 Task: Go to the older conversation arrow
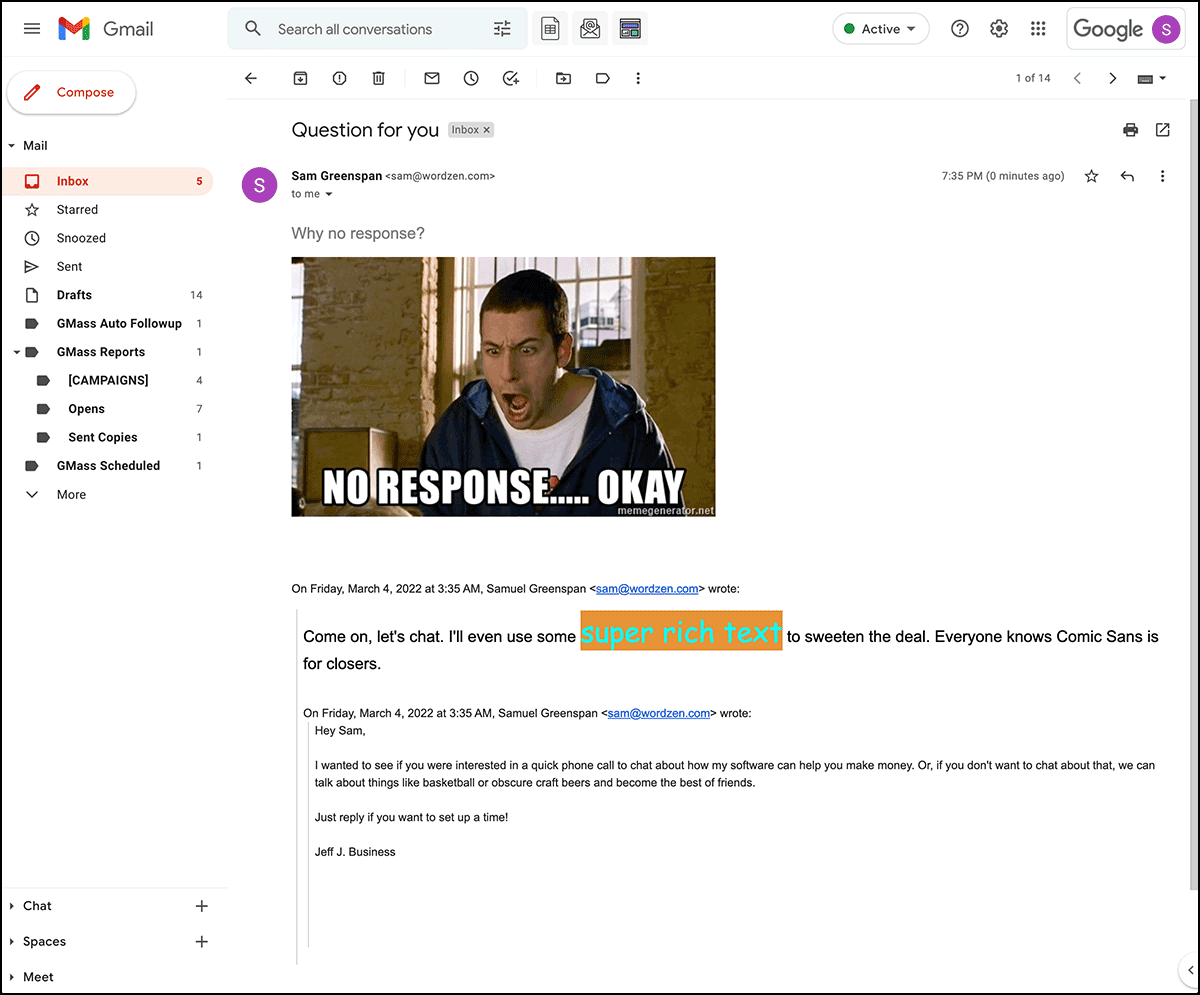pos(1112,78)
